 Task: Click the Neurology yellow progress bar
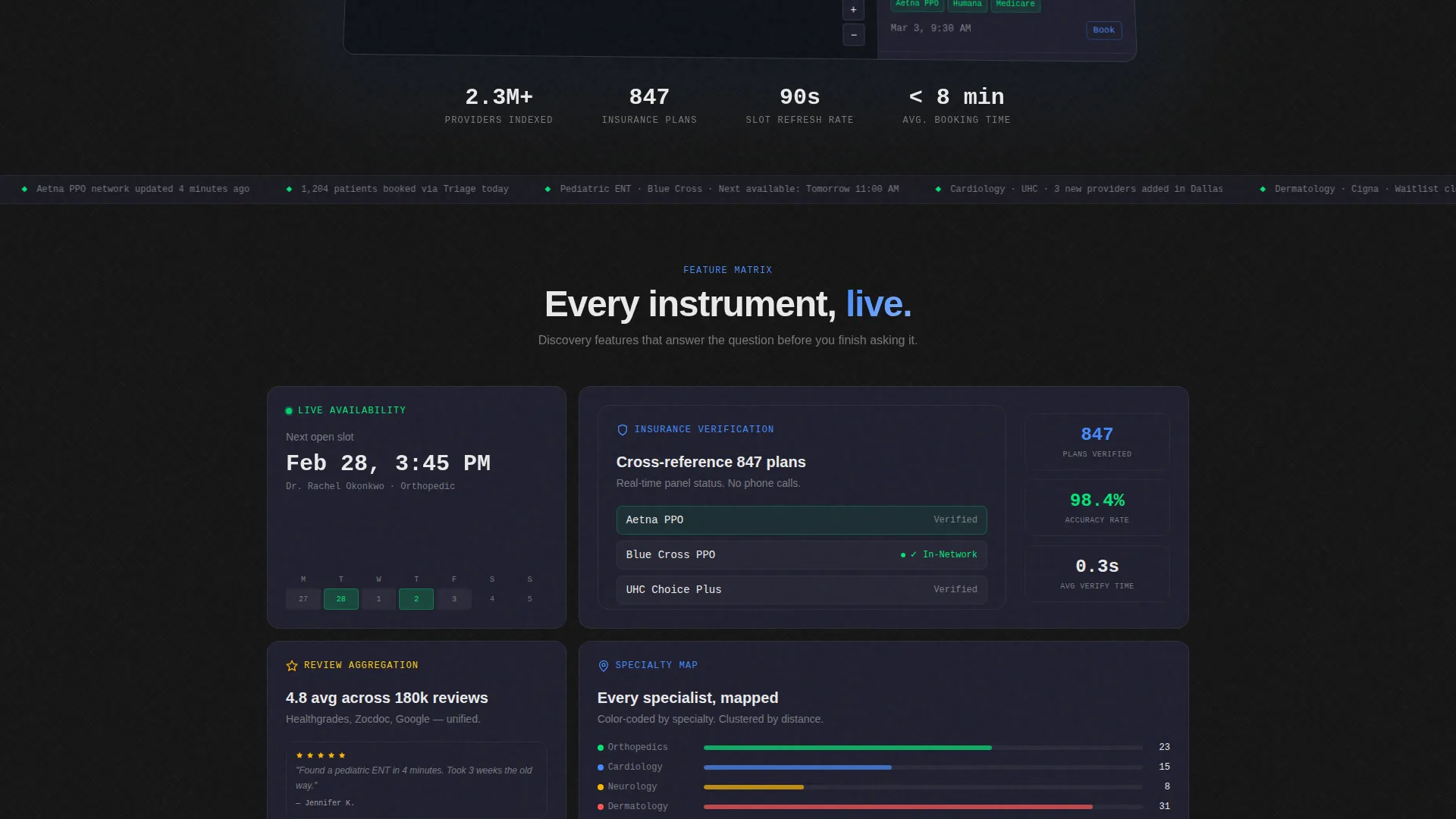pos(753,787)
